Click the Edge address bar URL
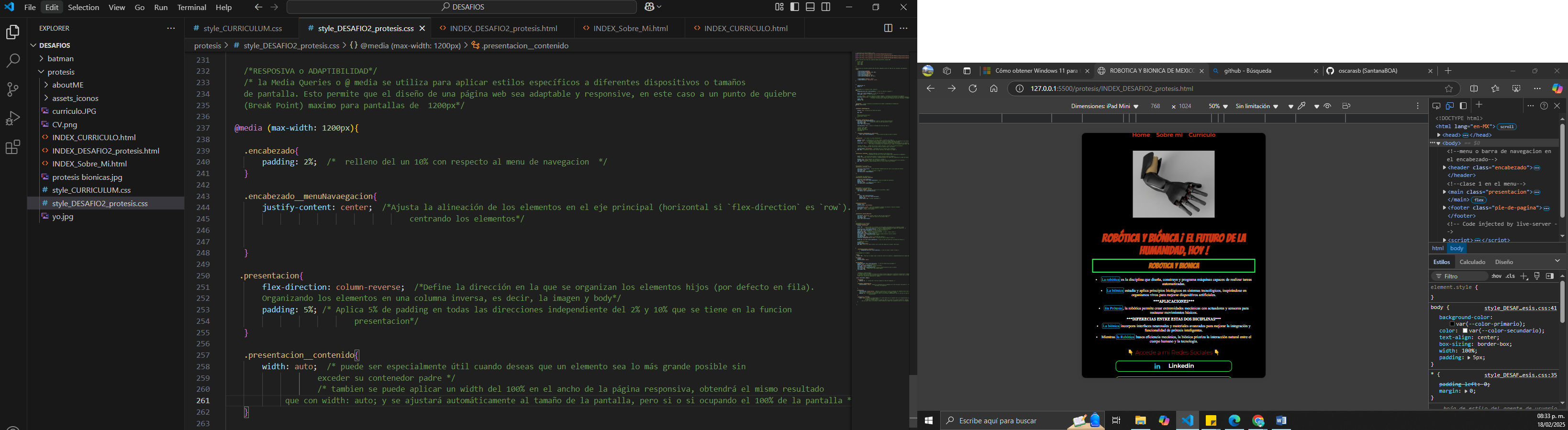The width and height of the screenshot is (1568, 430). (1112, 89)
